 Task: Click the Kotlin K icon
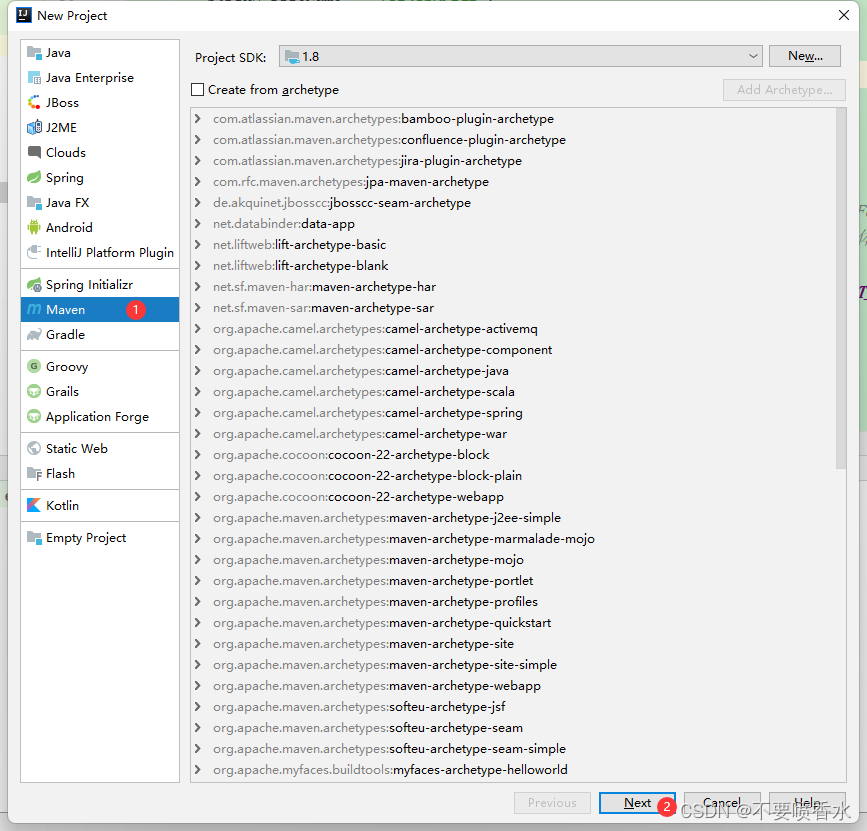click(34, 505)
